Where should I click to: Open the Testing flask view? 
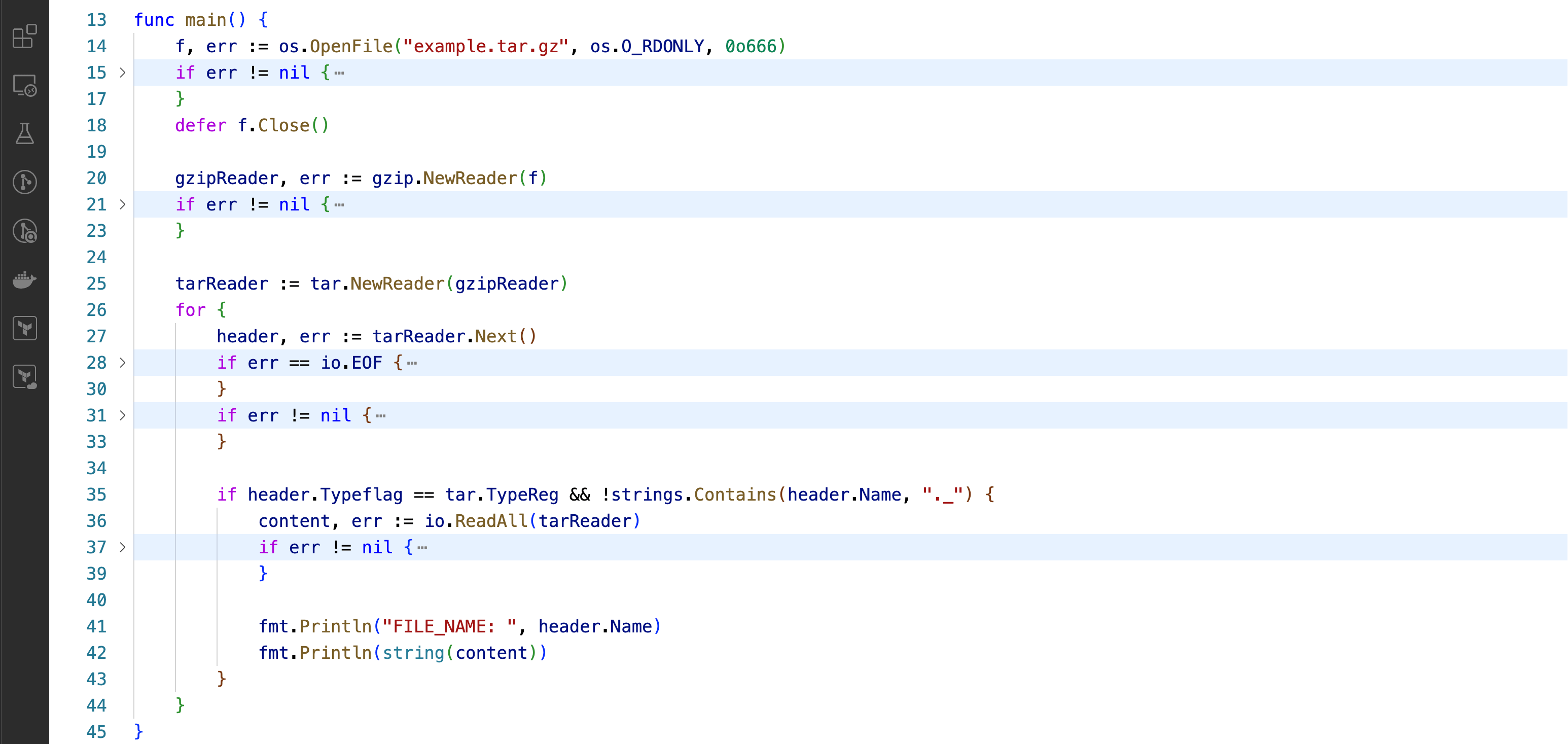[24, 133]
